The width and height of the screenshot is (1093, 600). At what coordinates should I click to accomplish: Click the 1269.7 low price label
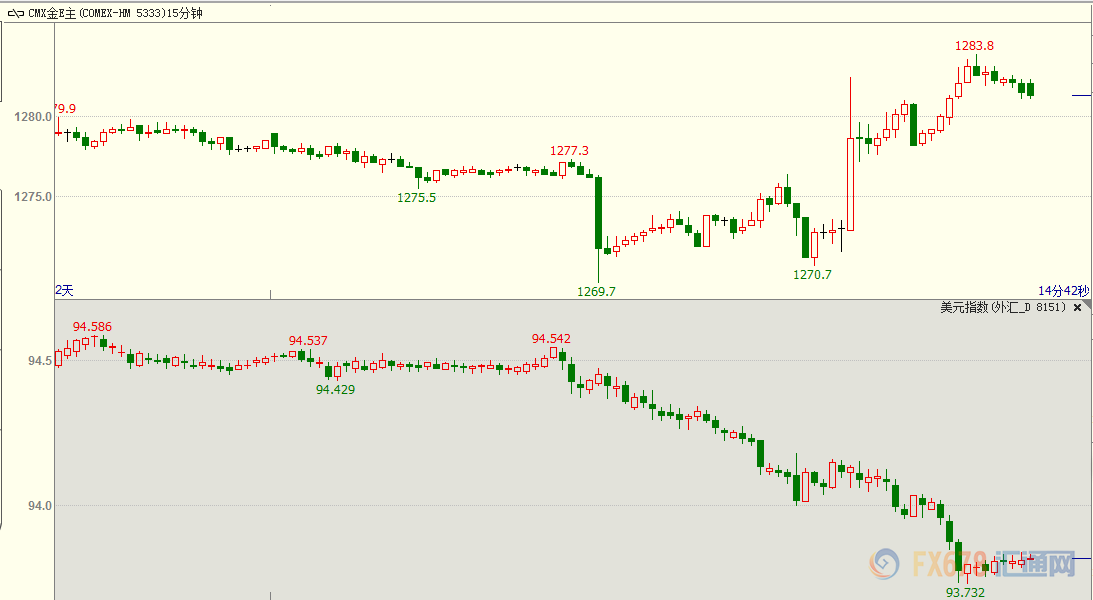click(597, 292)
